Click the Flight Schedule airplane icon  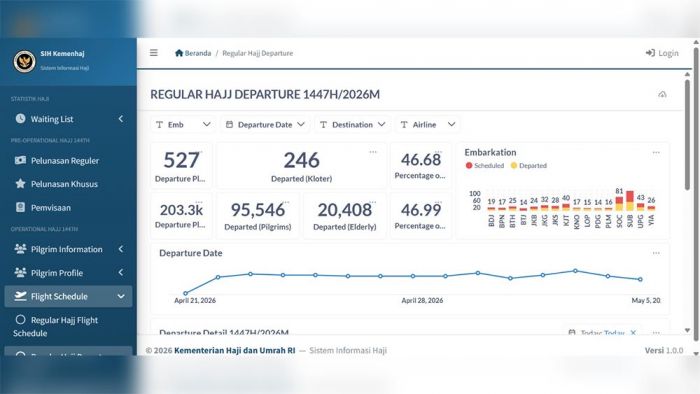coord(20,296)
